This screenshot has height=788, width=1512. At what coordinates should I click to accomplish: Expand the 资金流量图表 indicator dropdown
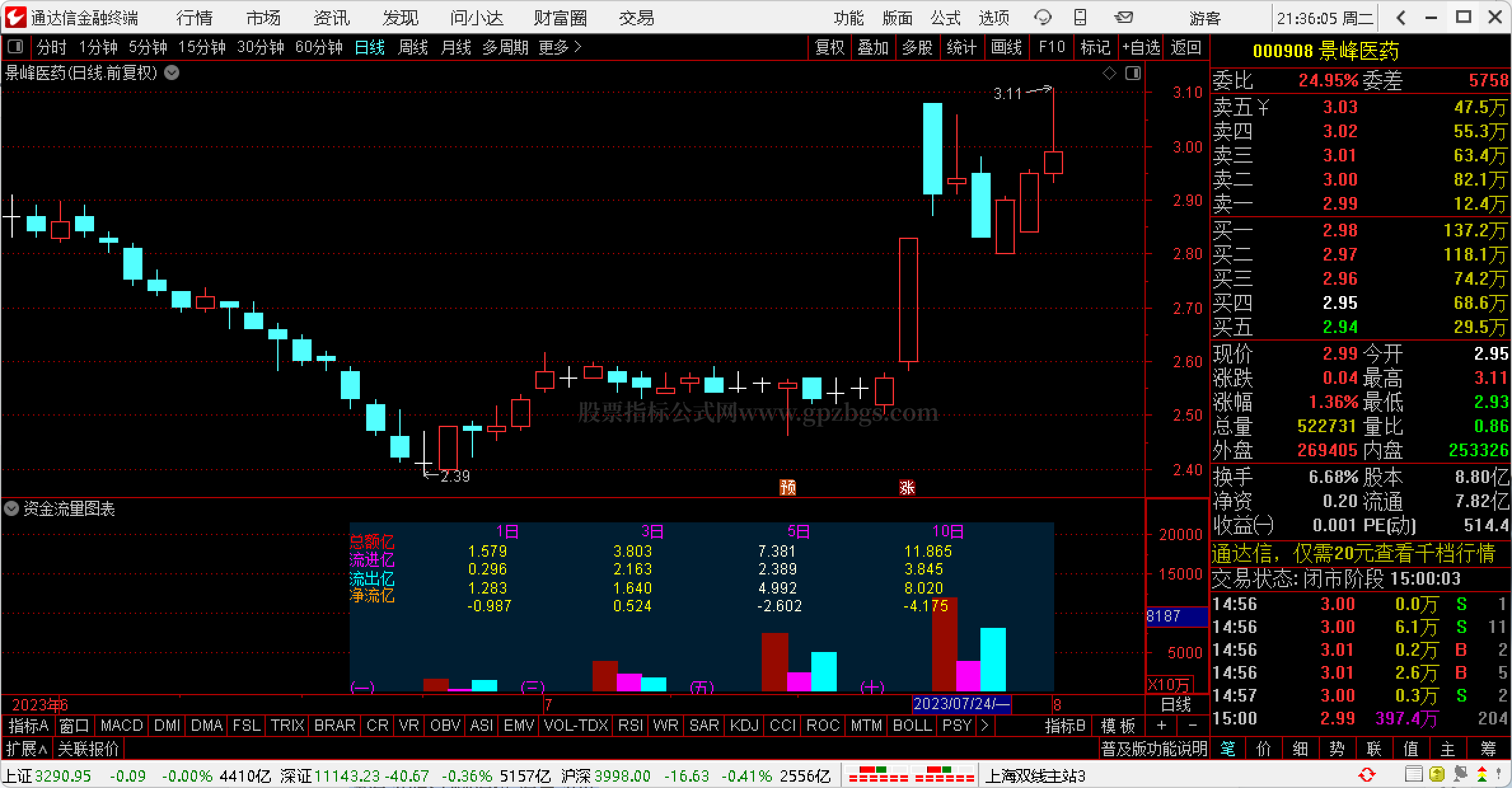11,508
